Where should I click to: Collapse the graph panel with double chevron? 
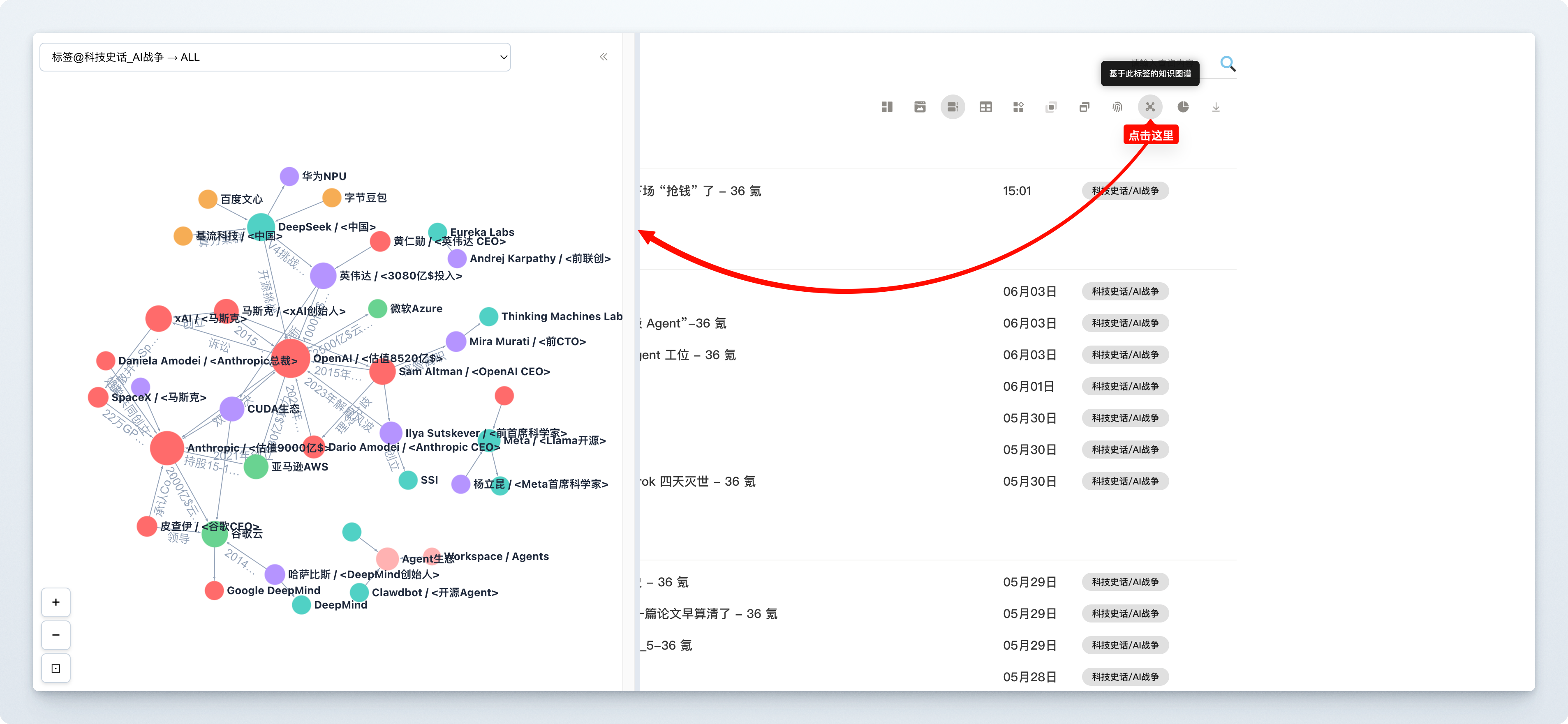click(603, 57)
